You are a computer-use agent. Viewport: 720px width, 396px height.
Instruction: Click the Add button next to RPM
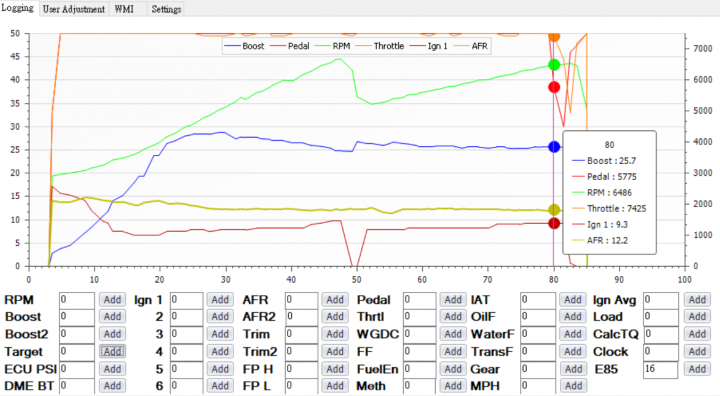click(x=112, y=300)
